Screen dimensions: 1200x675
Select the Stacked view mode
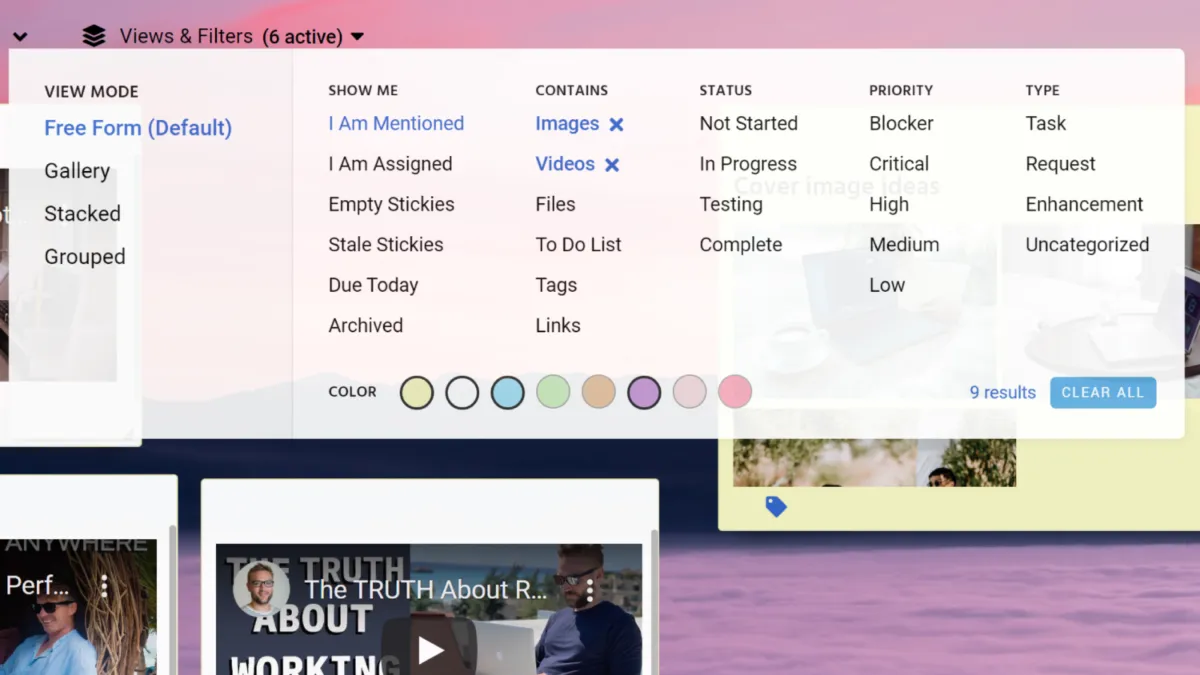(x=82, y=213)
